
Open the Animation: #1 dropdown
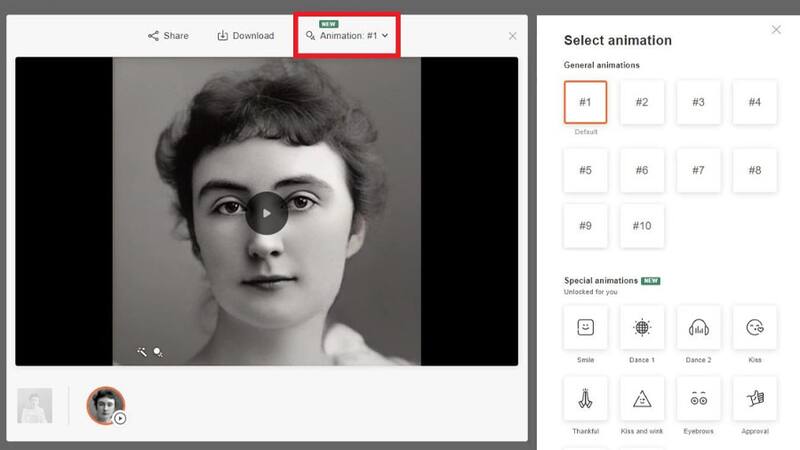click(x=347, y=36)
